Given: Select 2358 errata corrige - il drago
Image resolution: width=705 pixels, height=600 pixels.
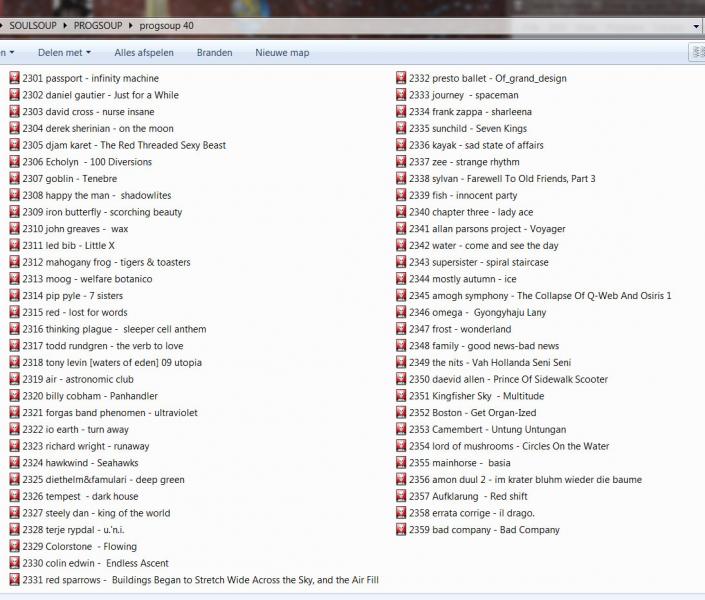Looking at the screenshot, I should click(x=465, y=513).
